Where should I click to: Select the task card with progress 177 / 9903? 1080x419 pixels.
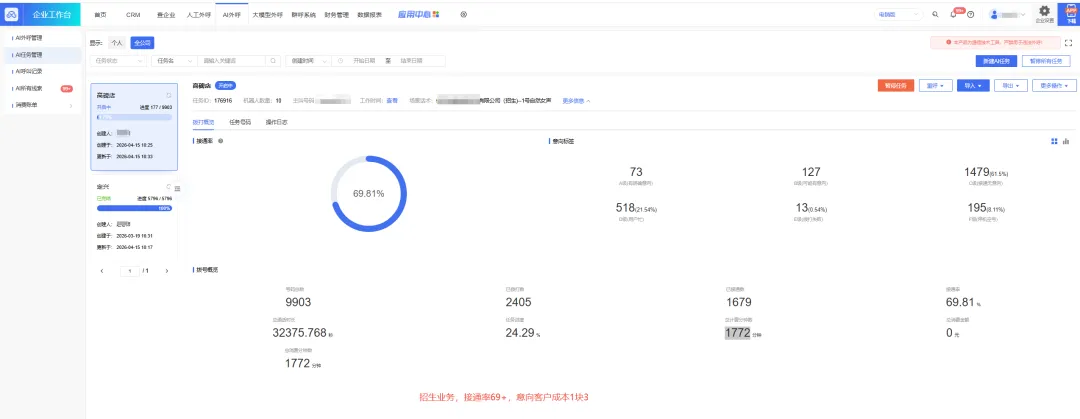point(134,127)
